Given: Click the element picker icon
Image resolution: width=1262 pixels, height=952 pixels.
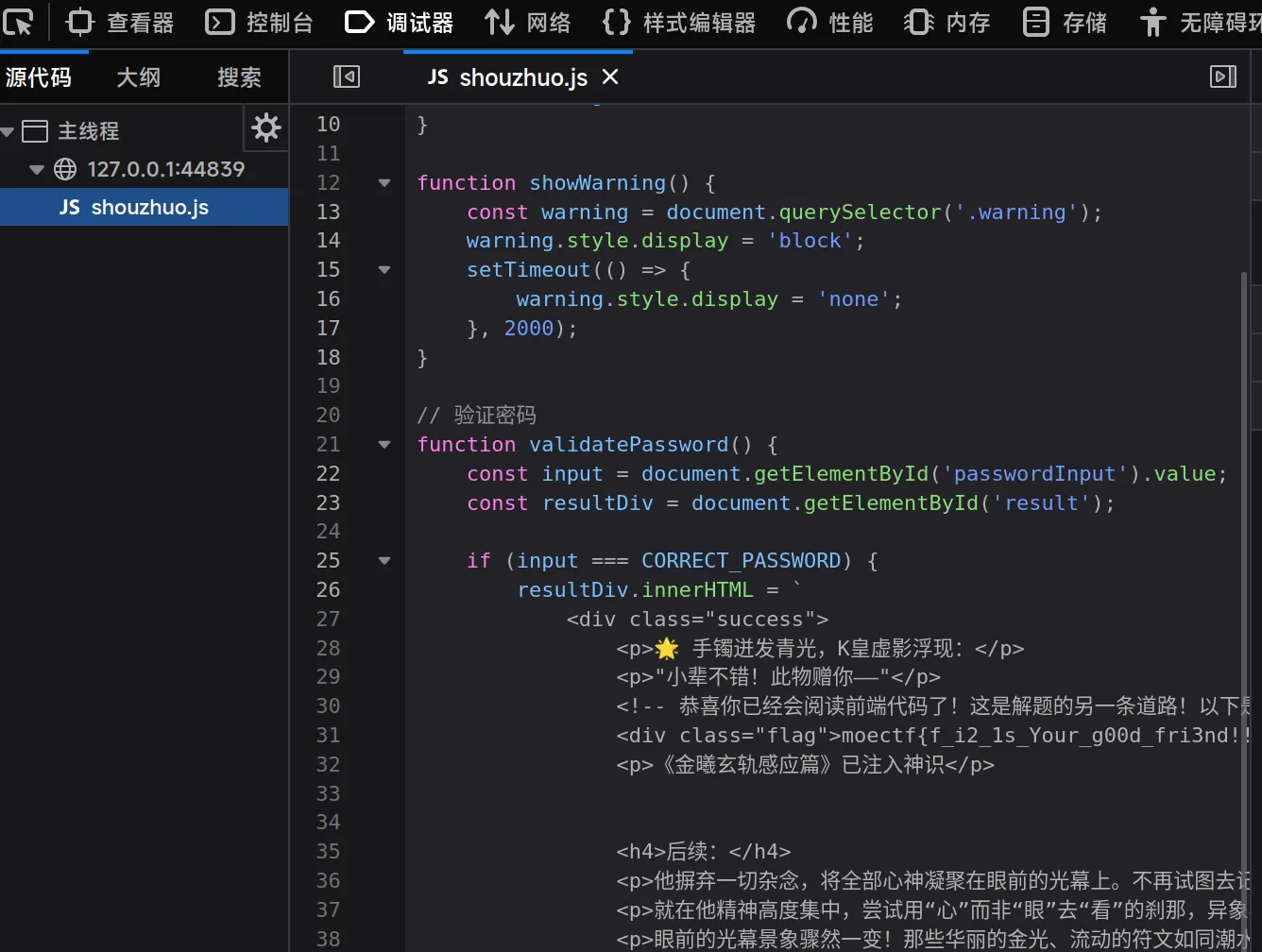Looking at the screenshot, I should [19, 23].
